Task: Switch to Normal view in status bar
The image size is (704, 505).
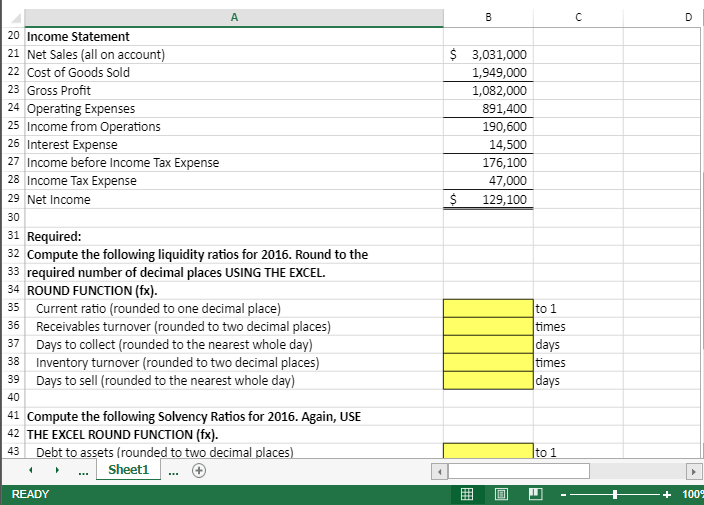Action: coord(467,494)
